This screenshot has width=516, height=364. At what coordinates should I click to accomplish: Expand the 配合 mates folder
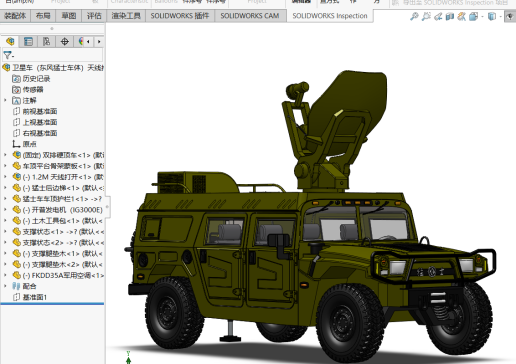(5, 286)
